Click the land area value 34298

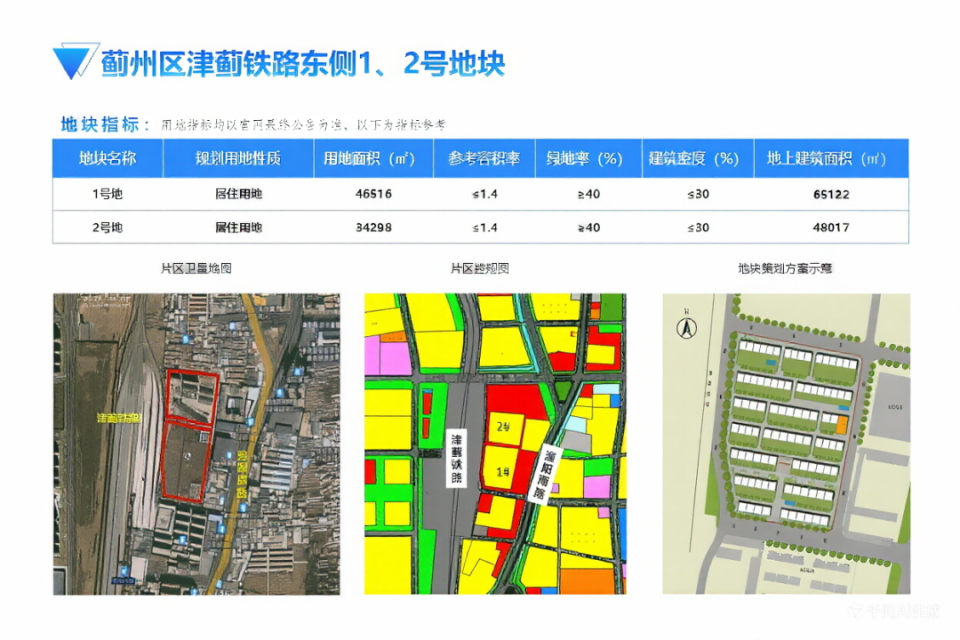coord(373,228)
